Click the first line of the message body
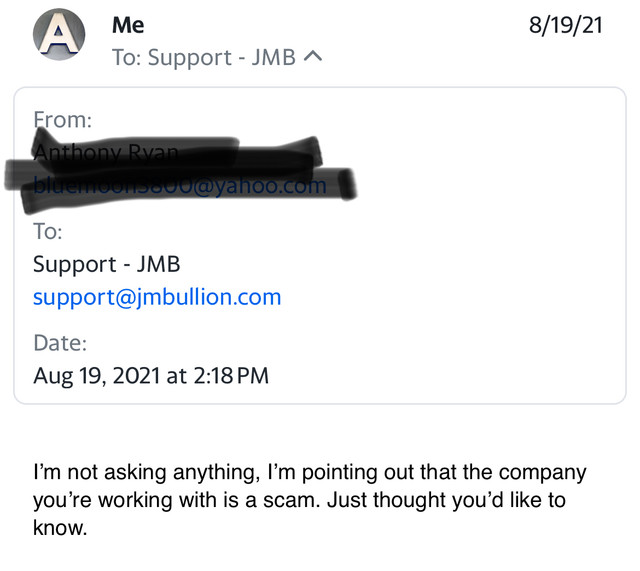 310,473
